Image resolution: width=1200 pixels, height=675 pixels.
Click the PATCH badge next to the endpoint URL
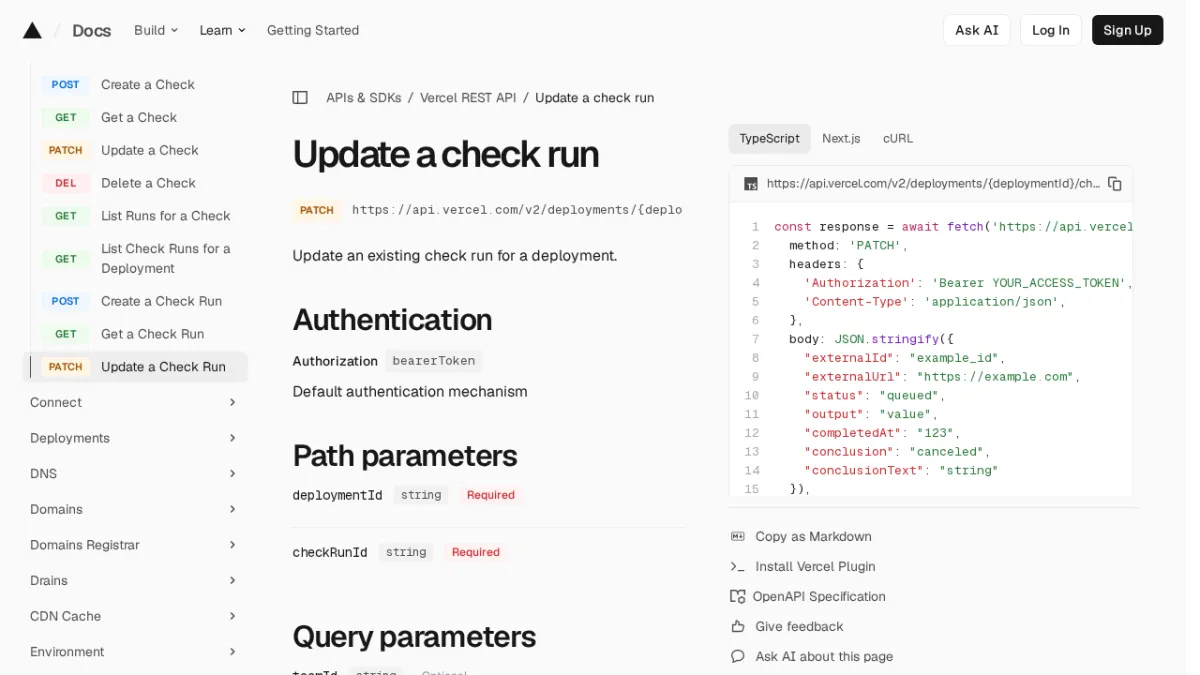click(317, 210)
